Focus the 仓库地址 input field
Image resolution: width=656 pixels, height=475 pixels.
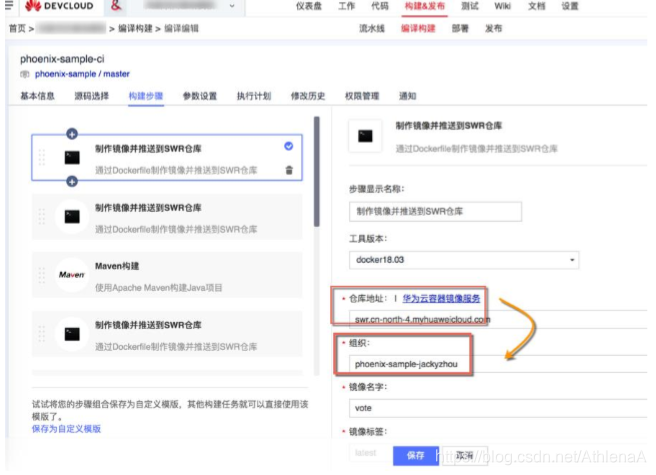(498, 319)
